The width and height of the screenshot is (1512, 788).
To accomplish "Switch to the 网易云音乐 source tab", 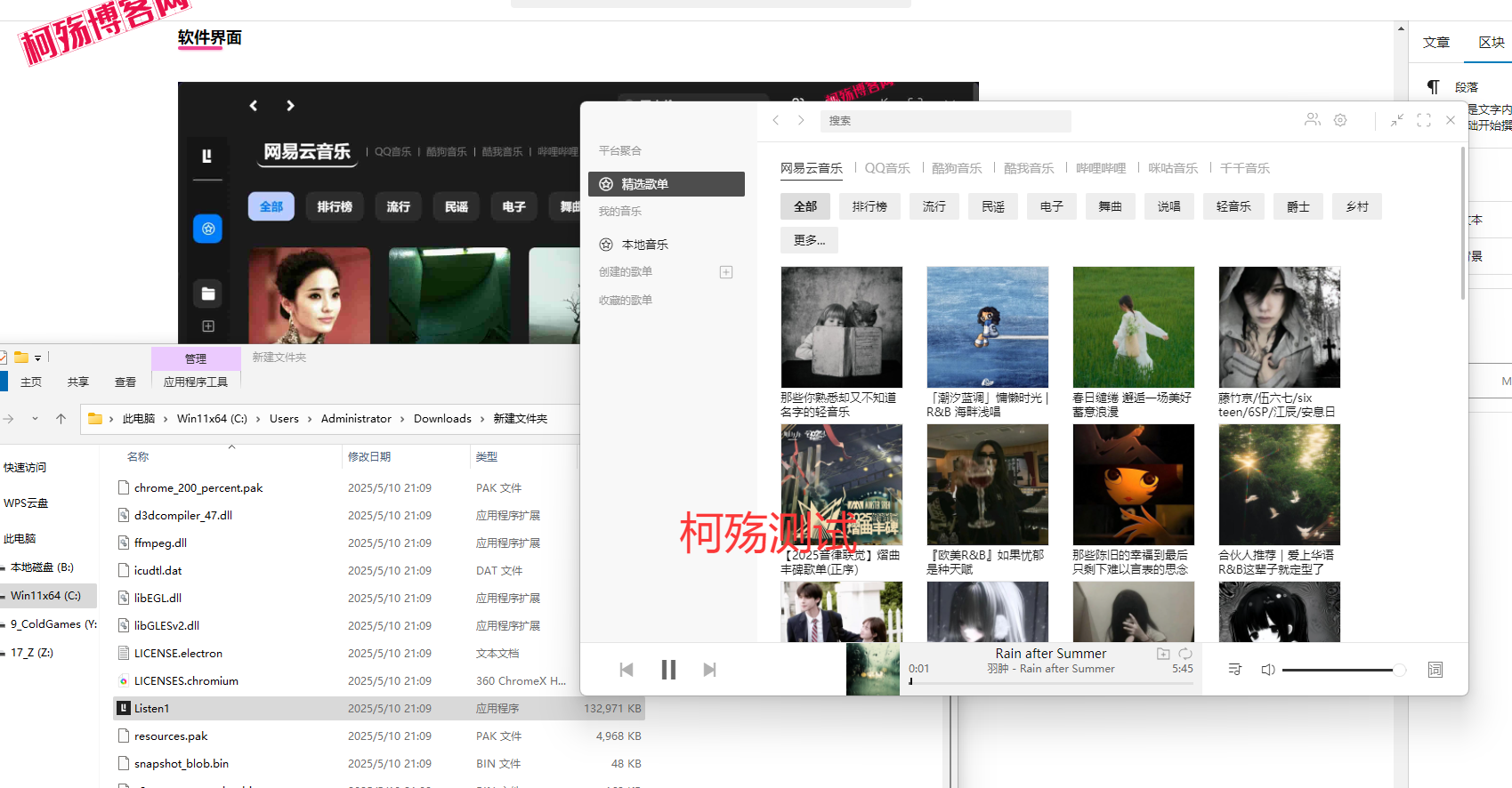I will (x=812, y=168).
